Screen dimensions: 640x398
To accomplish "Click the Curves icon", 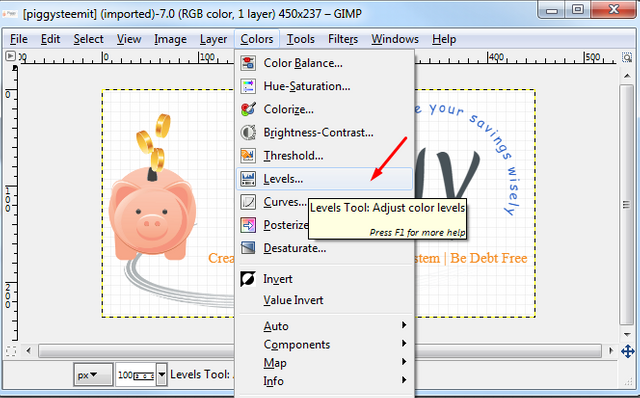I will [248, 202].
